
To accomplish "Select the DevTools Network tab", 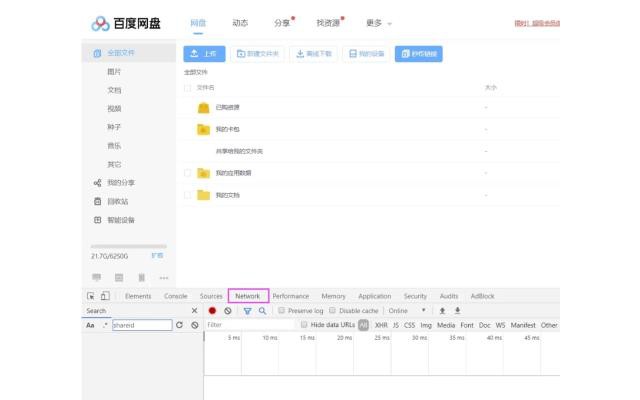I will point(248,296).
